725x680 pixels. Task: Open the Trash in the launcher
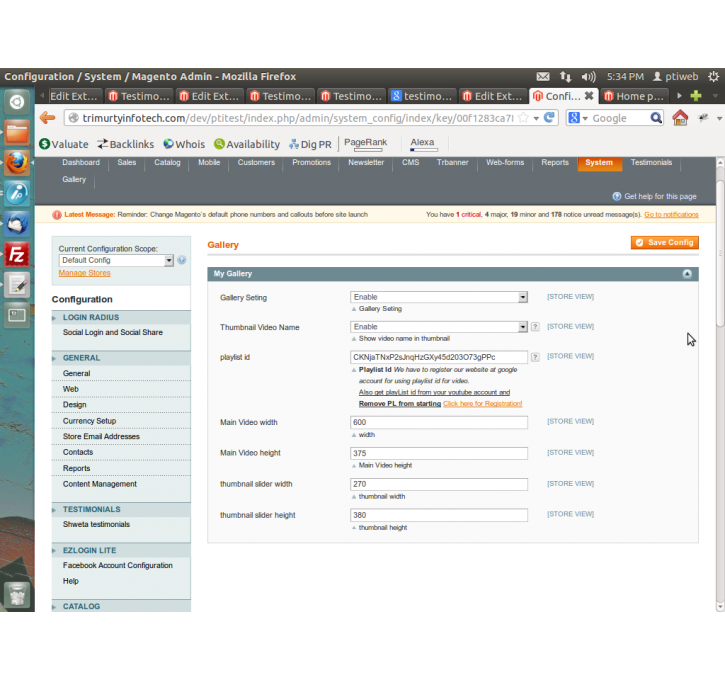tap(17, 594)
